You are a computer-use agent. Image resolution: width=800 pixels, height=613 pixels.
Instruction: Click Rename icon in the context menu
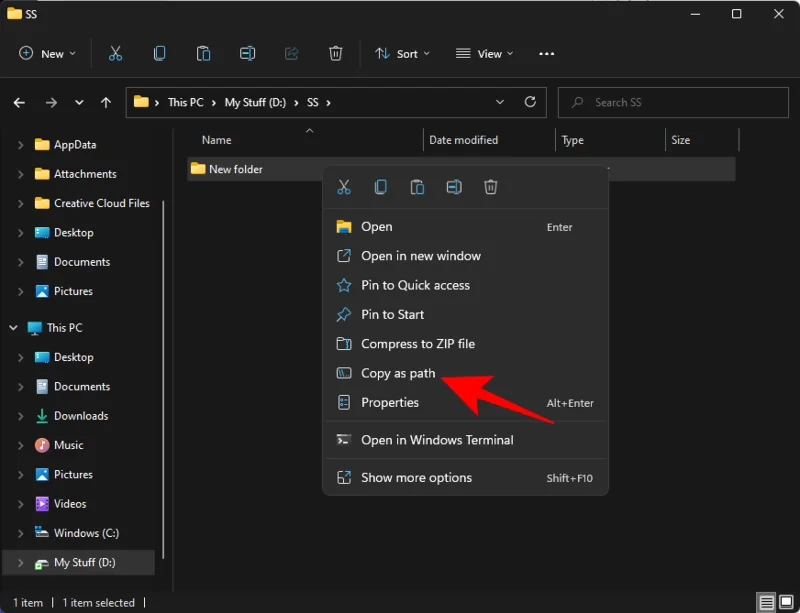(x=454, y=187)
